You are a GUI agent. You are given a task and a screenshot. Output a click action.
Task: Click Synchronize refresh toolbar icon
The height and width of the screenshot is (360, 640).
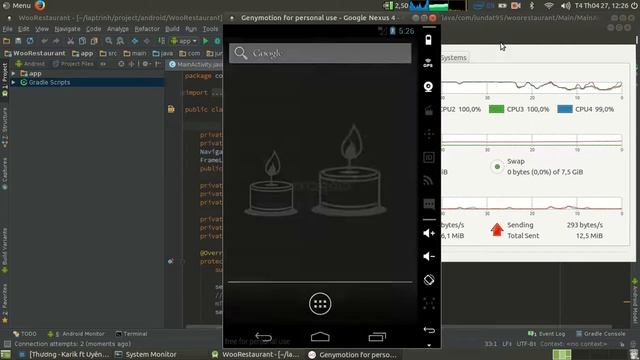[30, 41]
